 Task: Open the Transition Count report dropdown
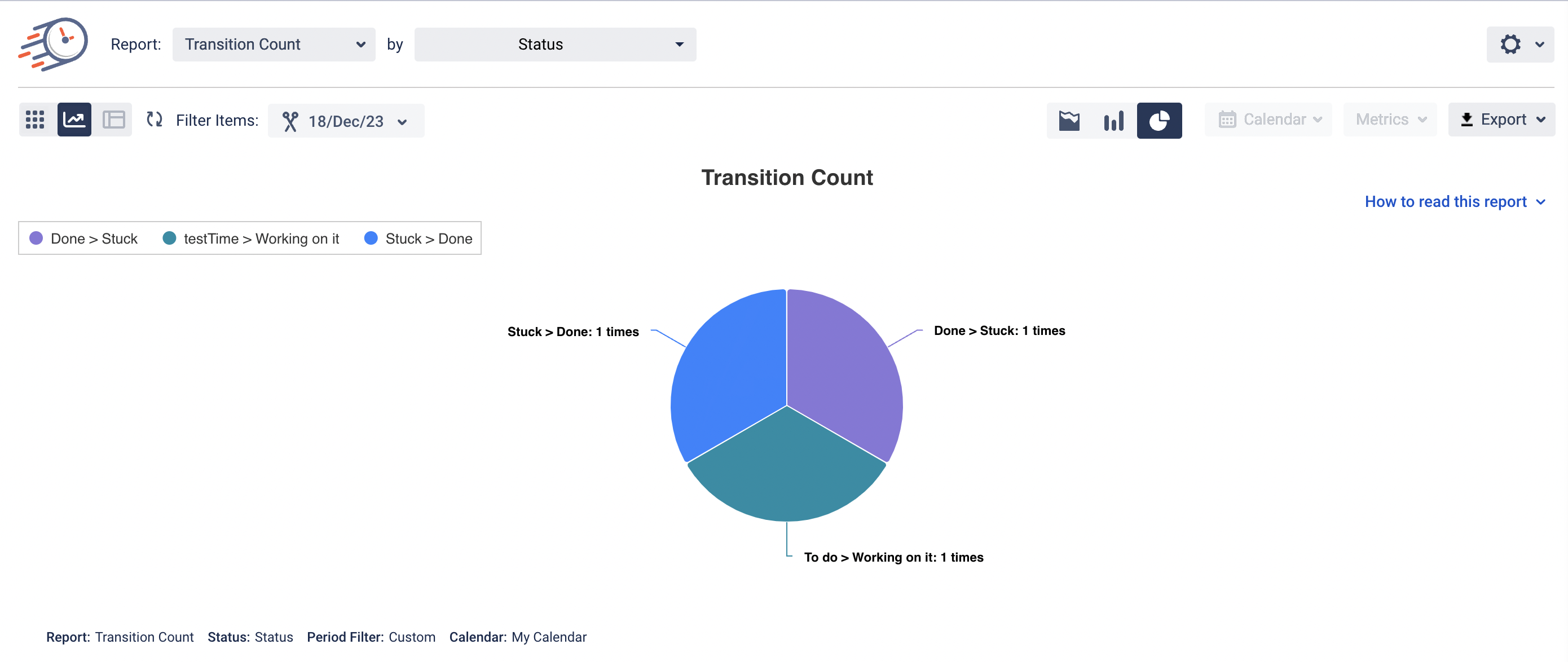pyautogui.click(x=274, y=45)
